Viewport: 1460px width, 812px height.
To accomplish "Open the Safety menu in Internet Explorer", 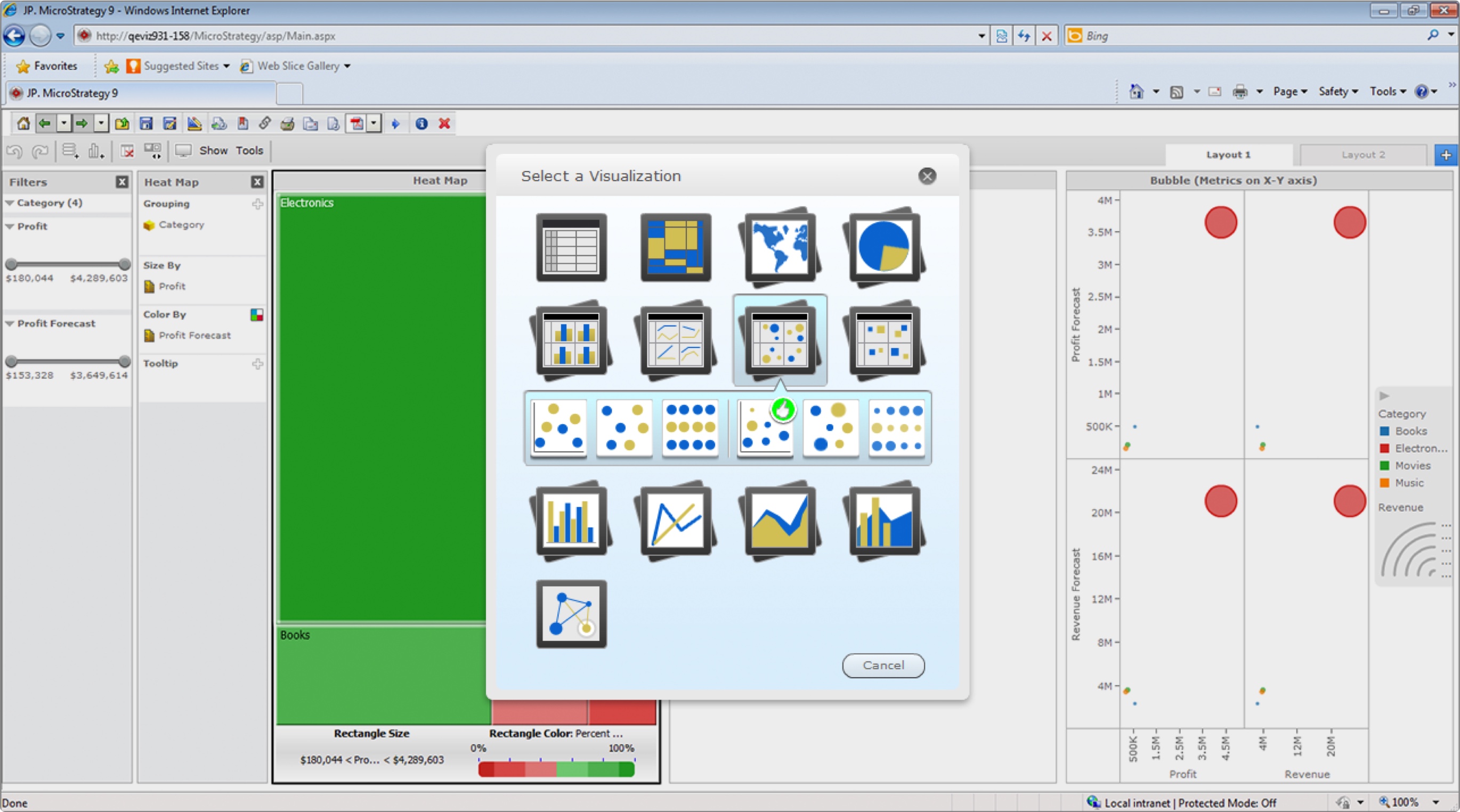I will (x=1338, y=91).
